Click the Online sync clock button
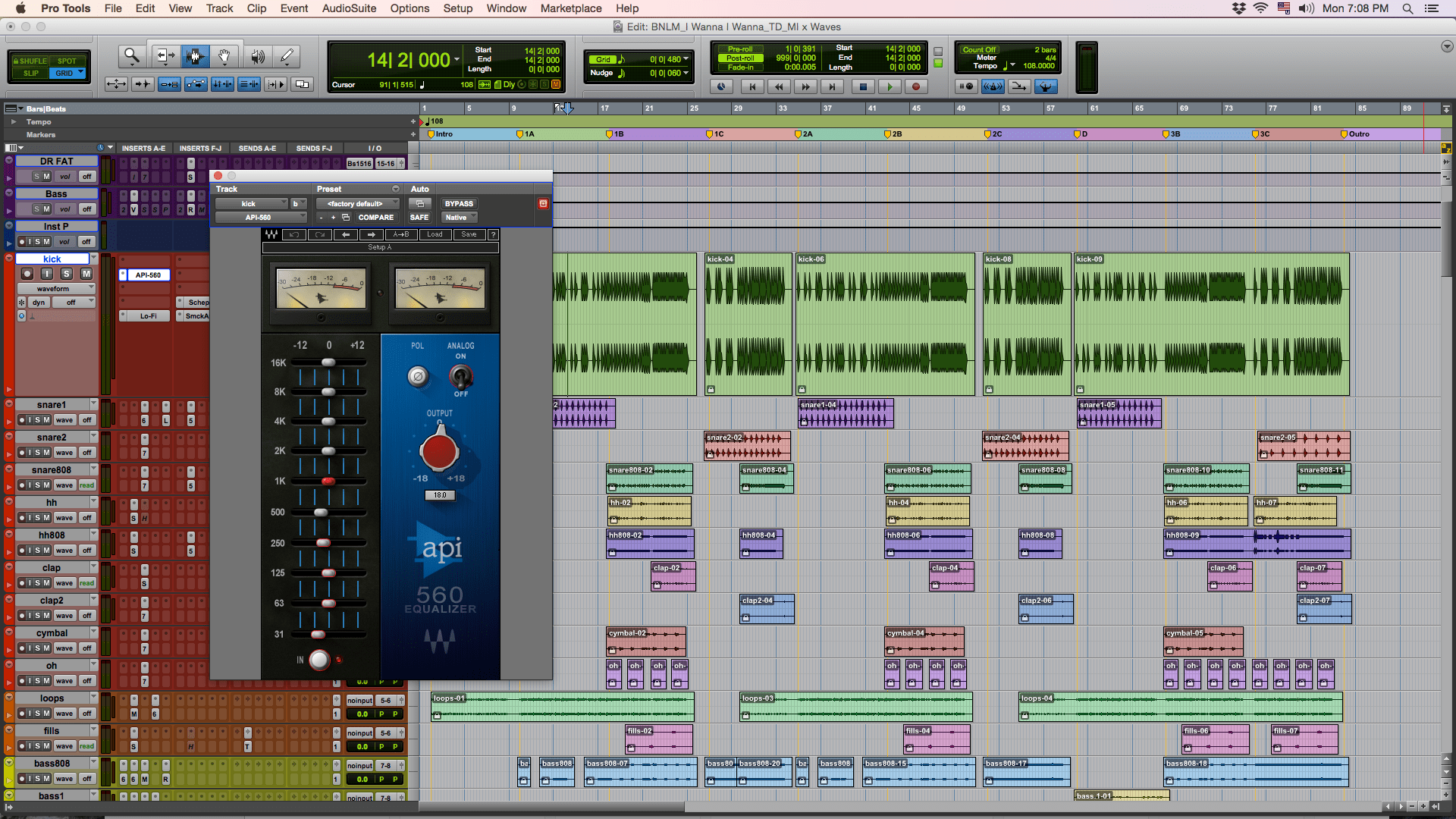 pyautogui.click(x=721, y=86)
